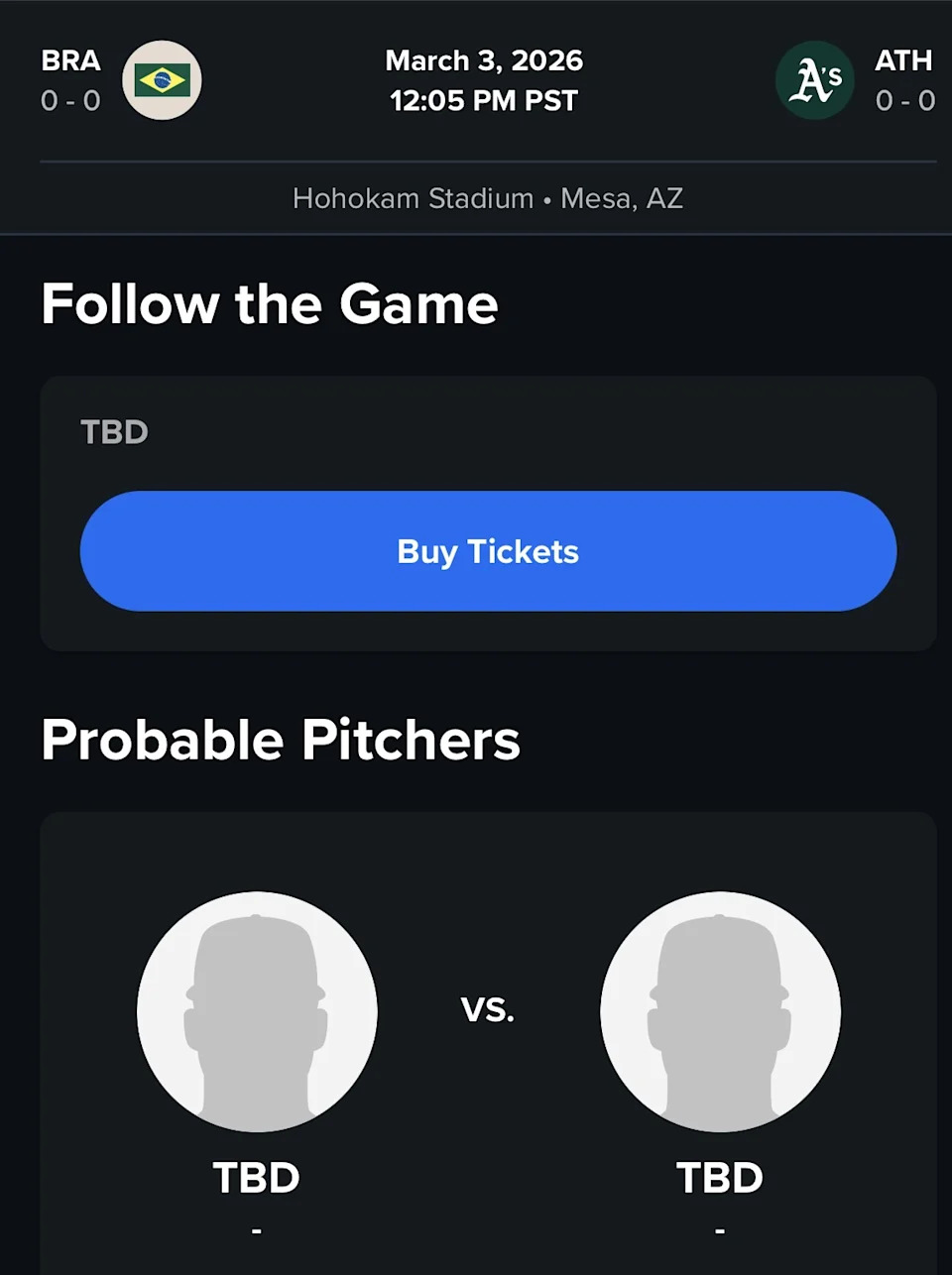
Task: Tap the March 3, 2026 game date
Action: tap(484, 60)
